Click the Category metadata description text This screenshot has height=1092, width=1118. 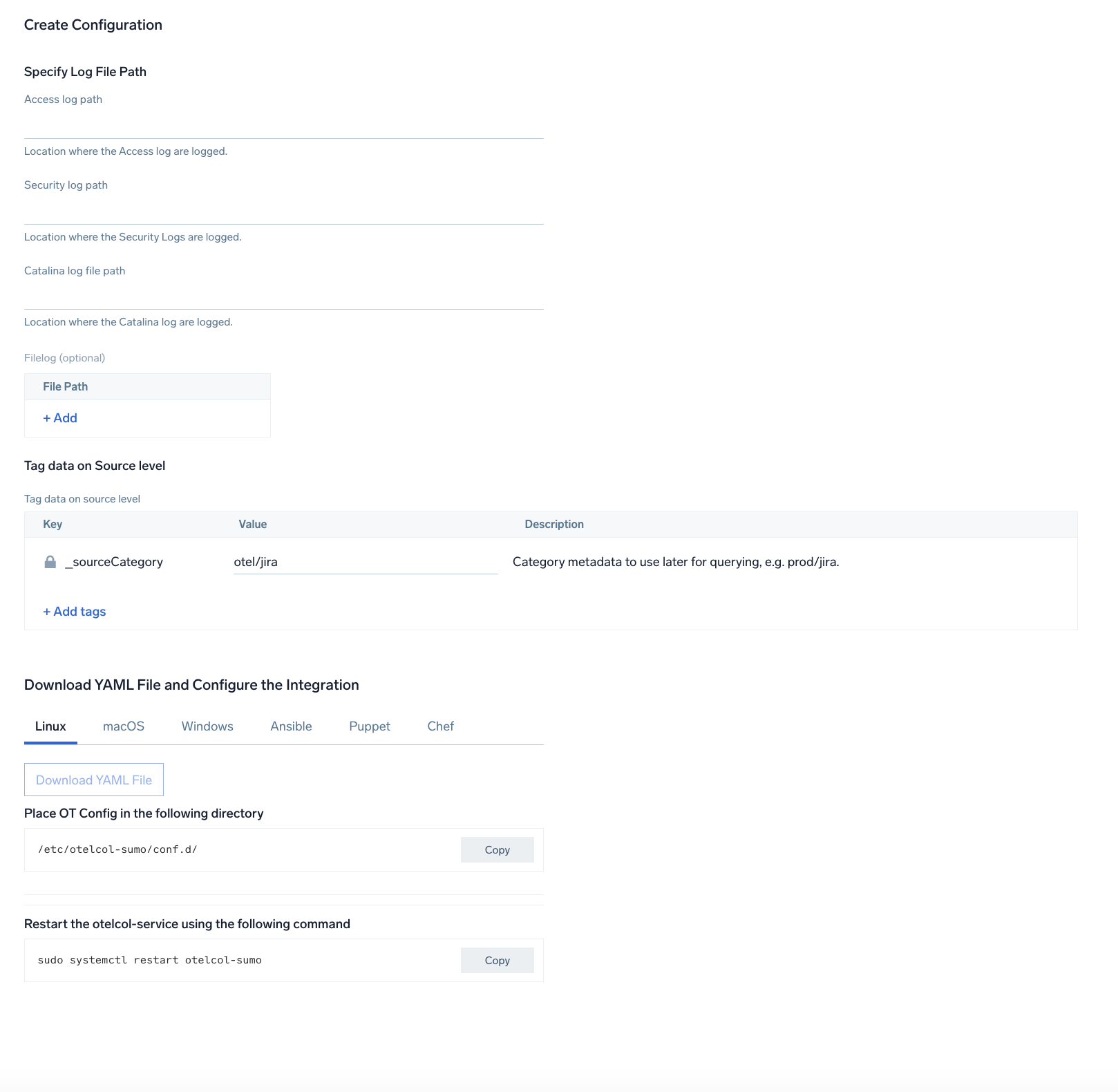[x=676, y=562]
